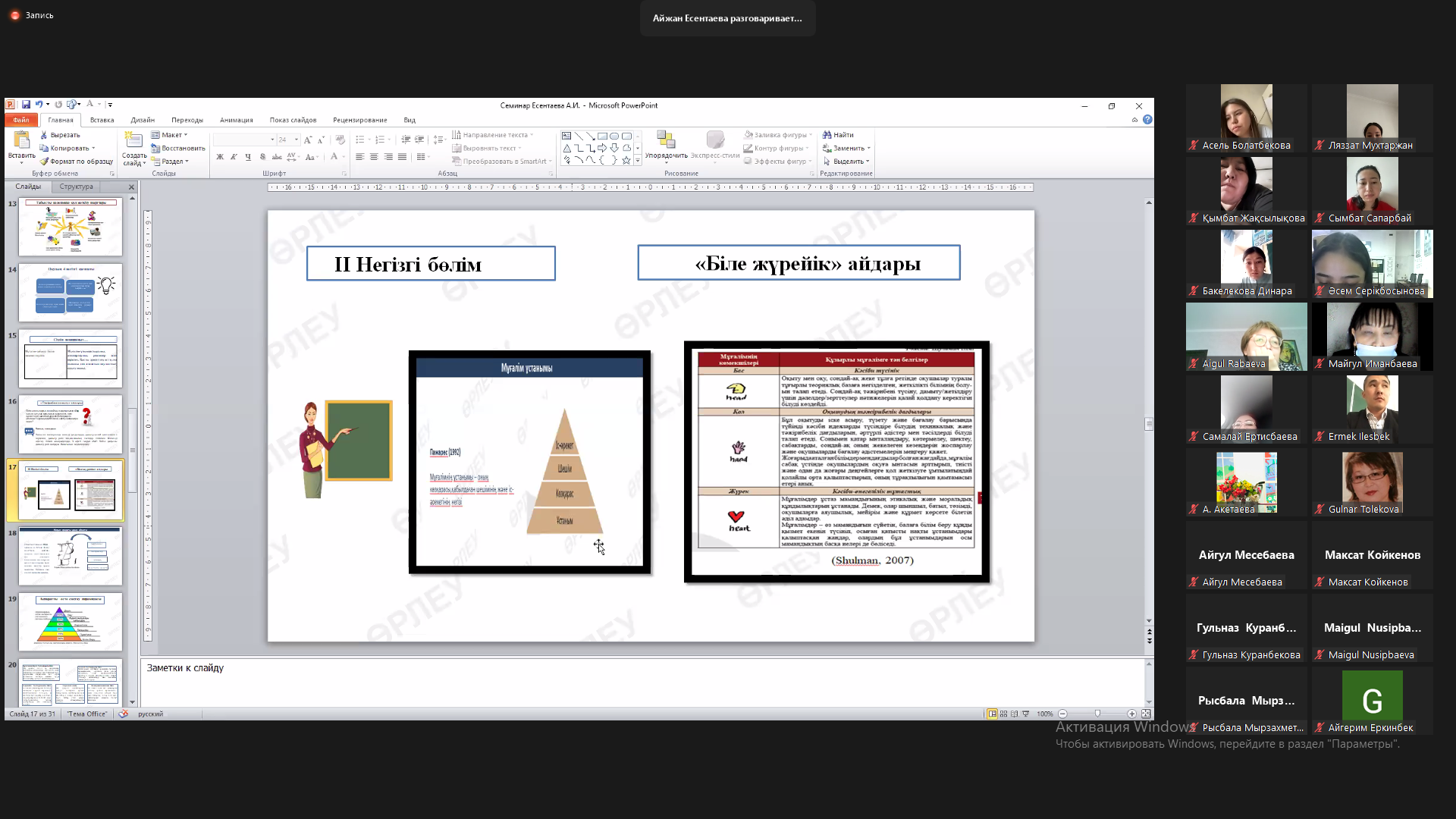Click the Undo arrow icon
The image size is (1456, 819).
pyautogui.click(x=39, y=105)
